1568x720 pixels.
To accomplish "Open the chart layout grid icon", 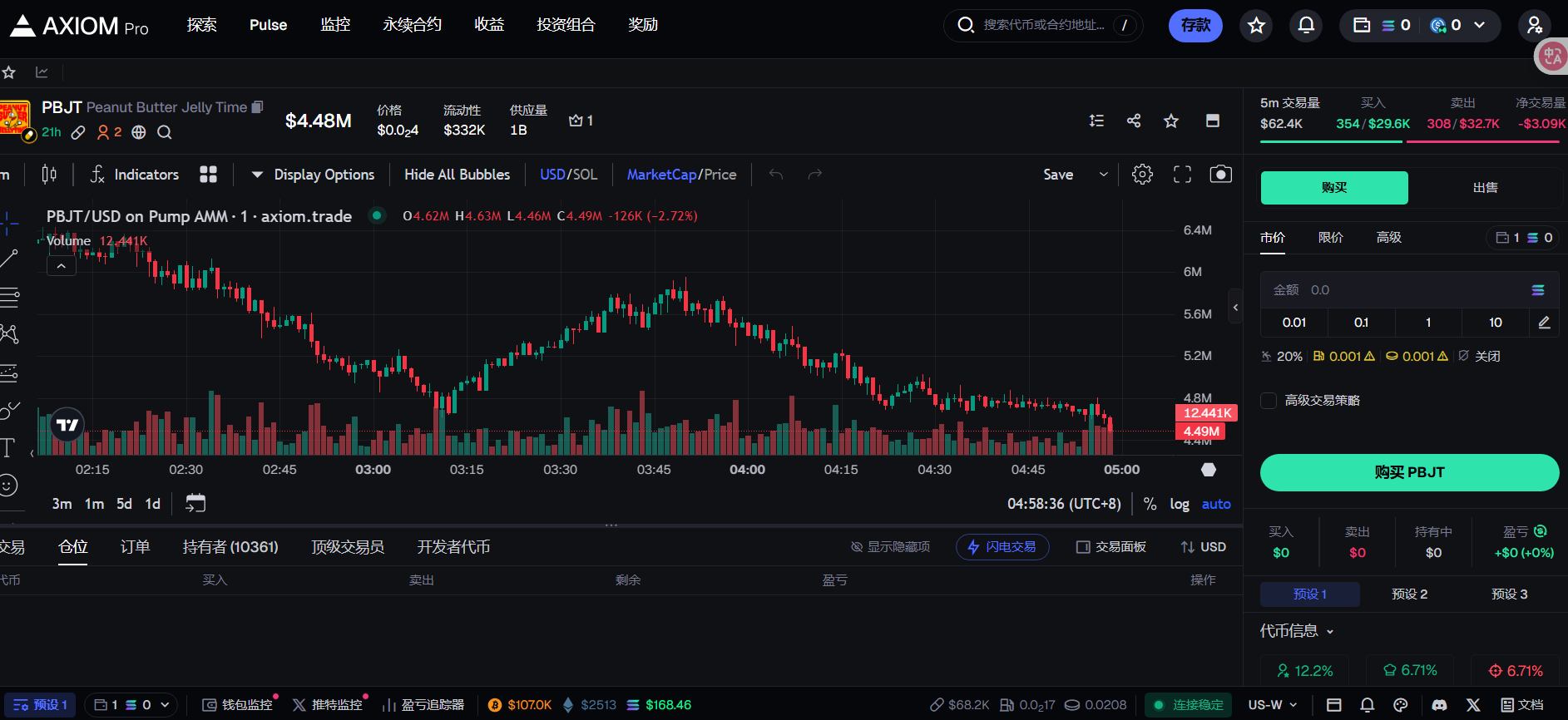I will (209, 175).
